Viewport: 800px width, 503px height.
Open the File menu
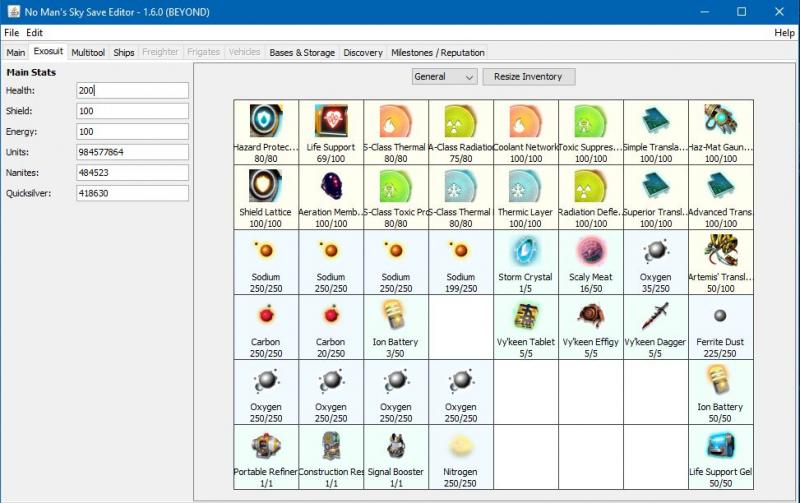tap(11, 33)
